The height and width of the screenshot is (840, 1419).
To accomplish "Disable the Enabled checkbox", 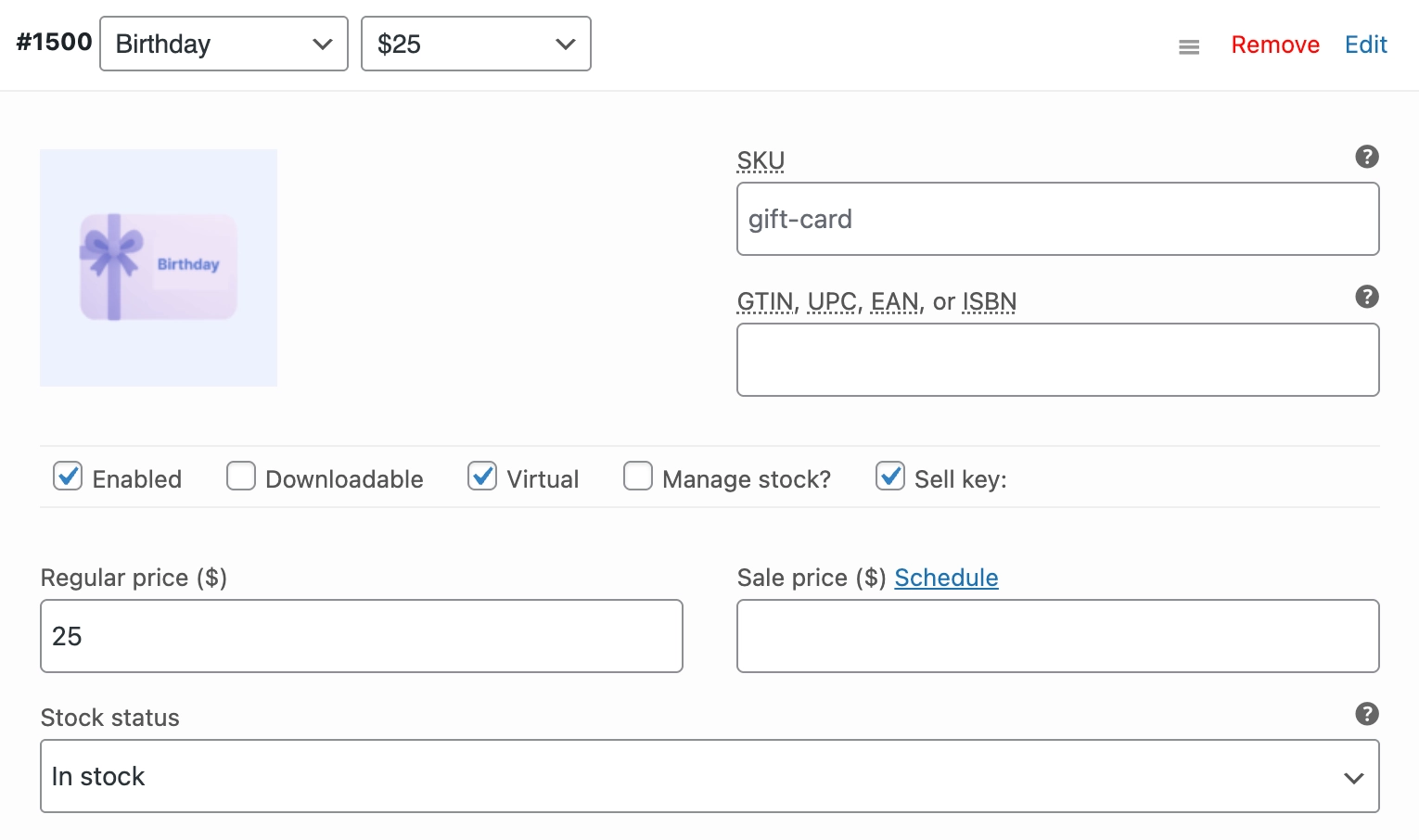I will 68,476.
